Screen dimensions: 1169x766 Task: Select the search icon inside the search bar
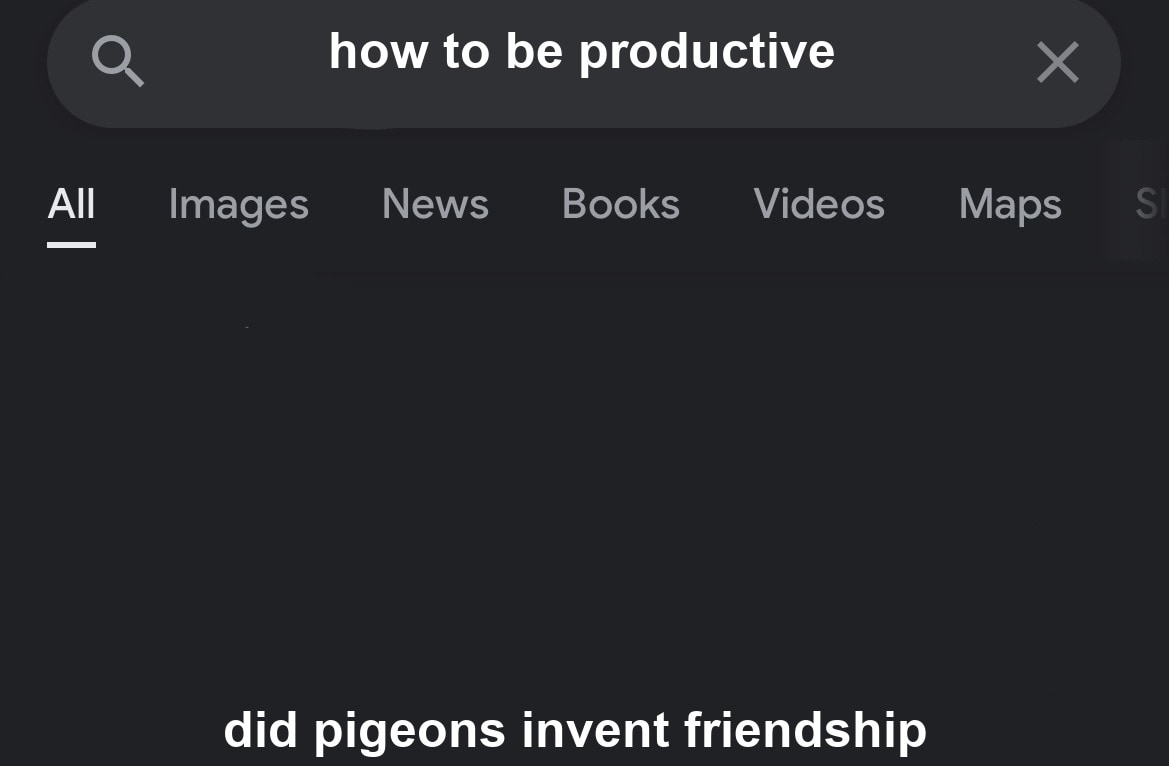coord(118,62)
